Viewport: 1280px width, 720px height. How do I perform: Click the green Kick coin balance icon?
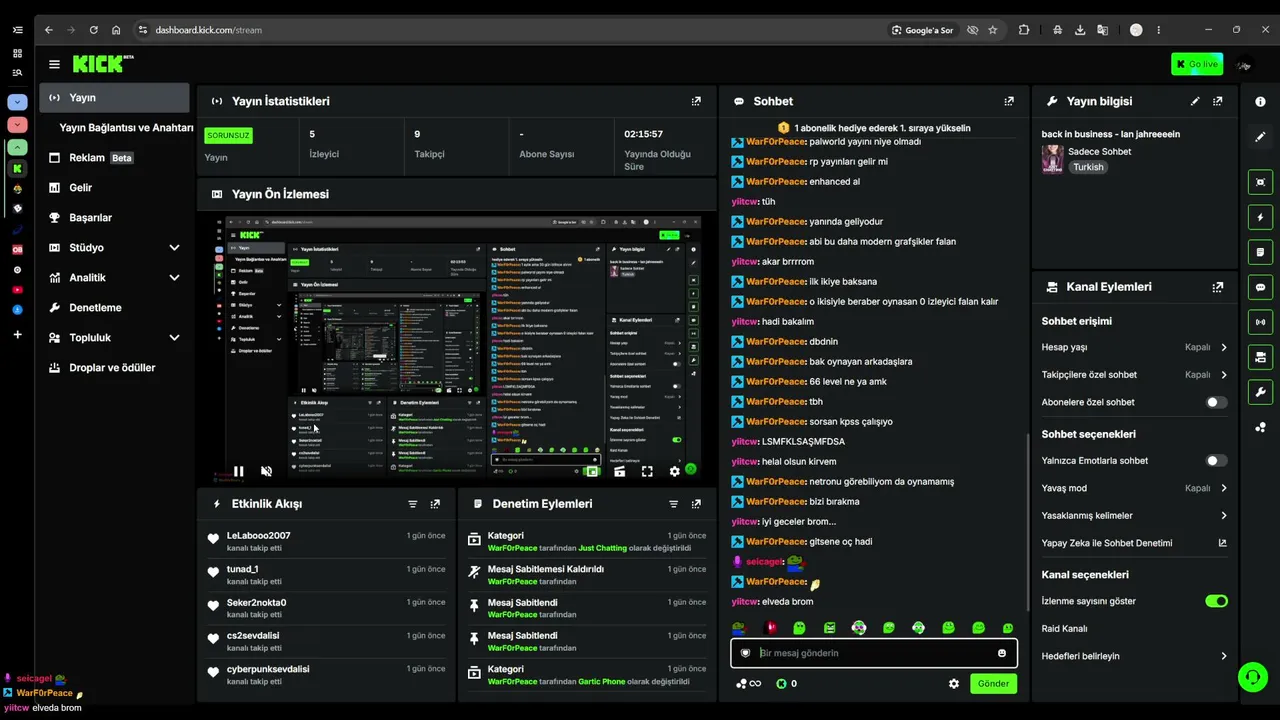point(781,684)
